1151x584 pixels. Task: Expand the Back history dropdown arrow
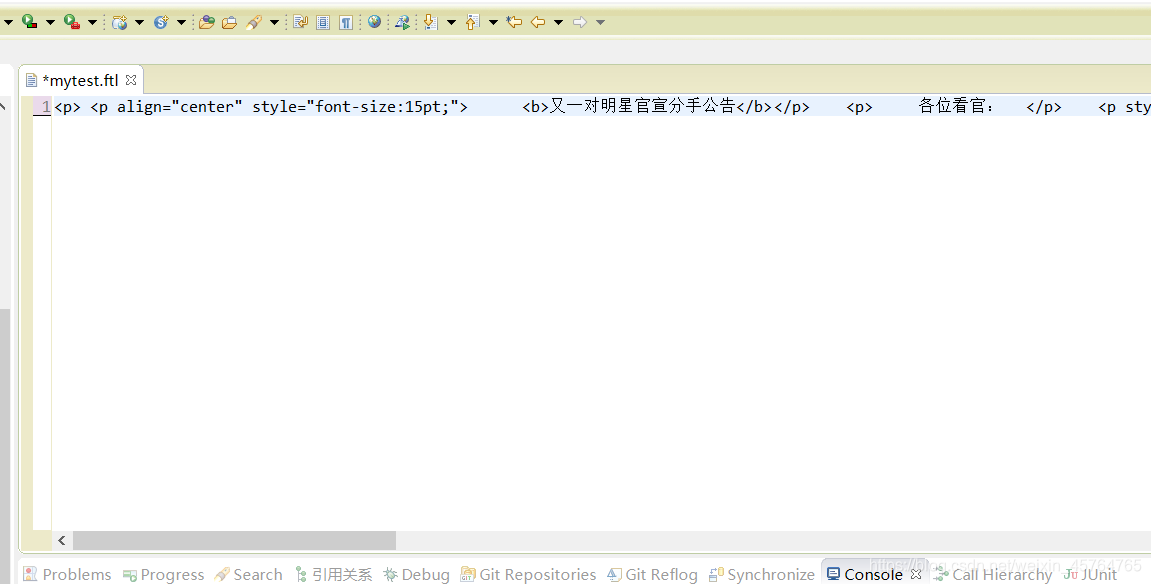click(557, 21)
